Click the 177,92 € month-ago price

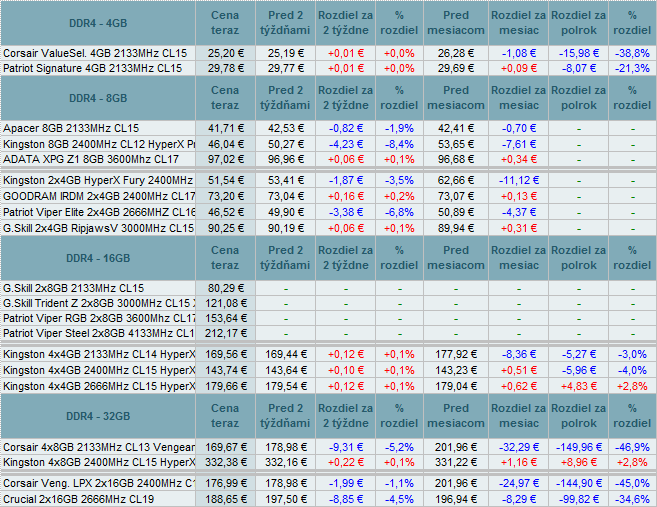456,354
